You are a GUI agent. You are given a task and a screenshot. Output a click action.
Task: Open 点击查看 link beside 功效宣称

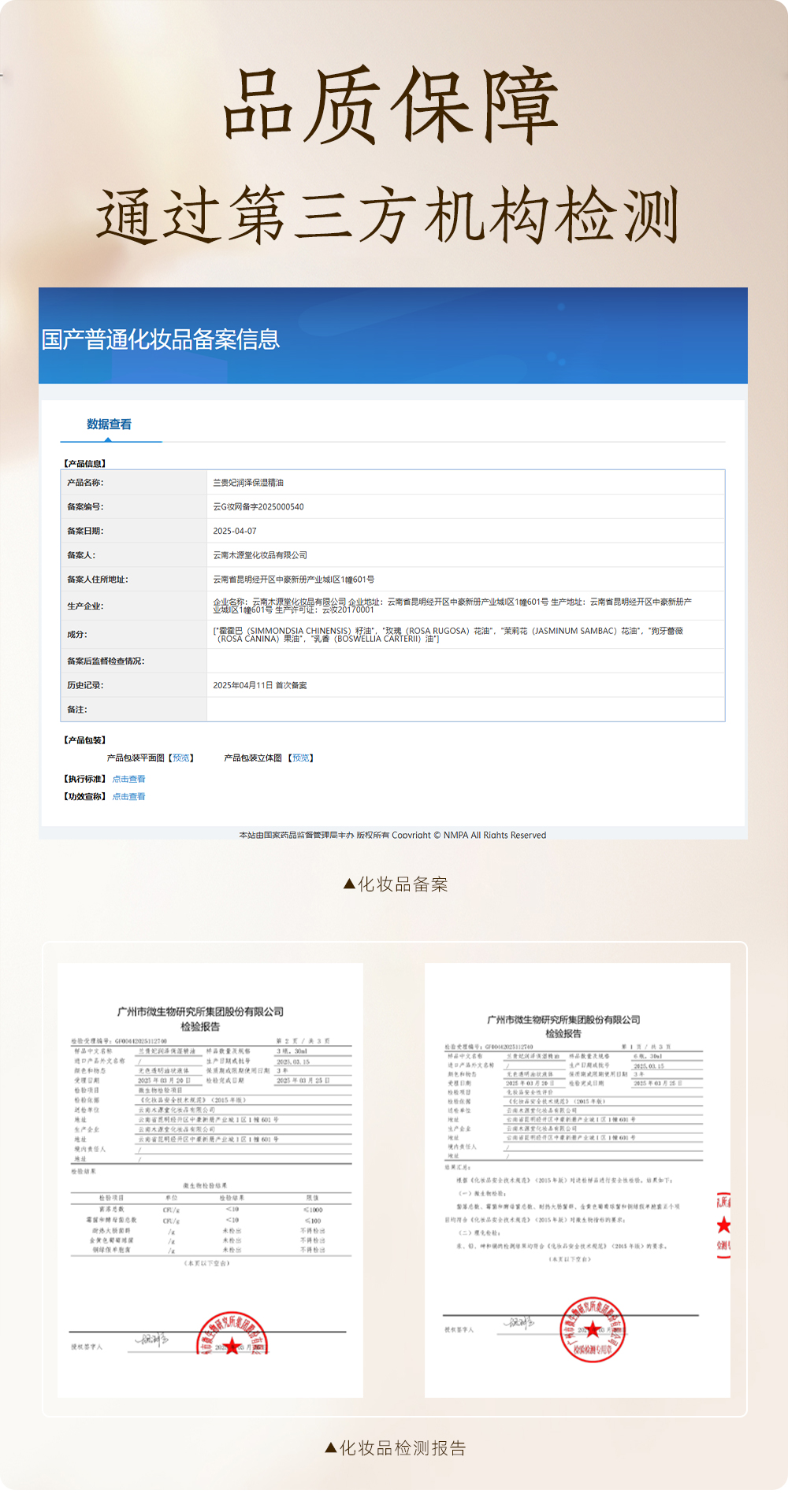click(x=128, y=796)
